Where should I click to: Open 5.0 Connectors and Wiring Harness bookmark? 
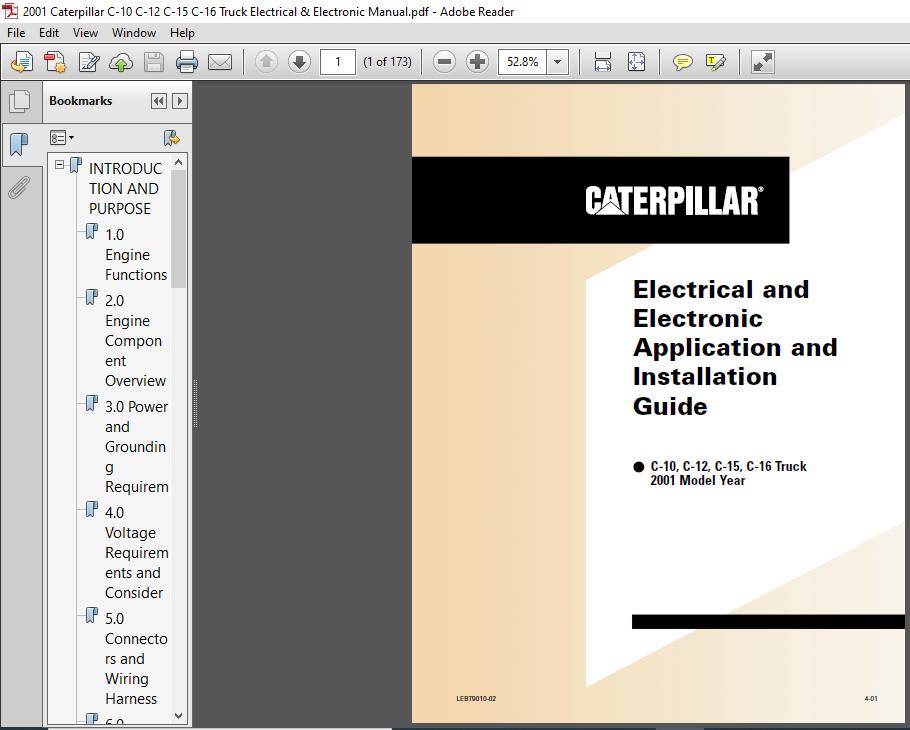click(136, 659)
